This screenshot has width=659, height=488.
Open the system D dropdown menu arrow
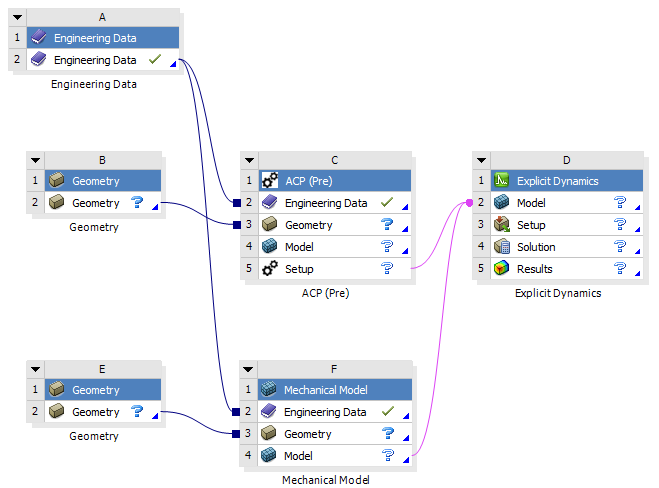coord(481,160)
